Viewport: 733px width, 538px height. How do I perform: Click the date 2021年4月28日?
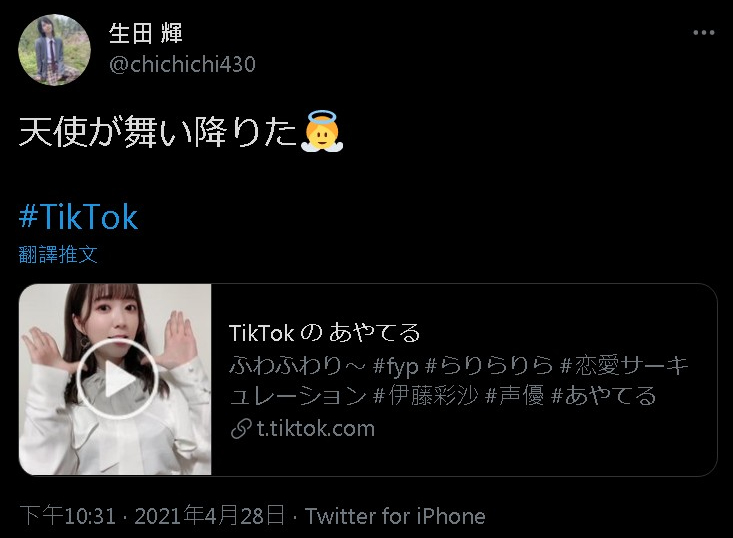pos(209,516)
